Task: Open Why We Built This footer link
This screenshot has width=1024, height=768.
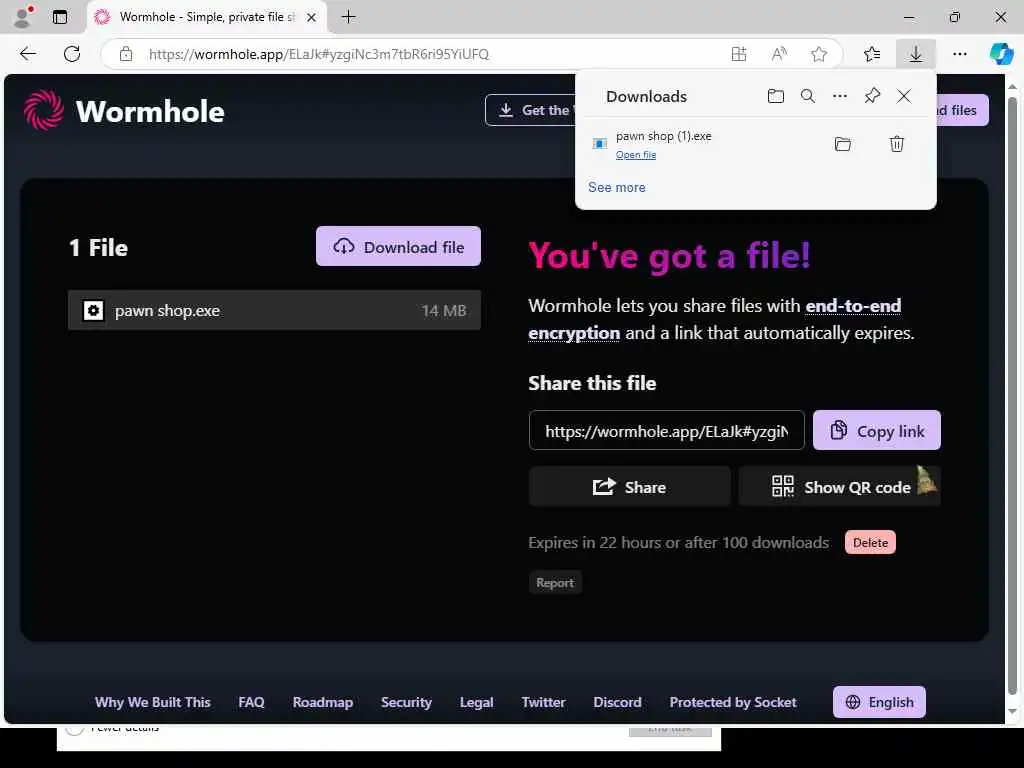Action: tap(153, 702)
